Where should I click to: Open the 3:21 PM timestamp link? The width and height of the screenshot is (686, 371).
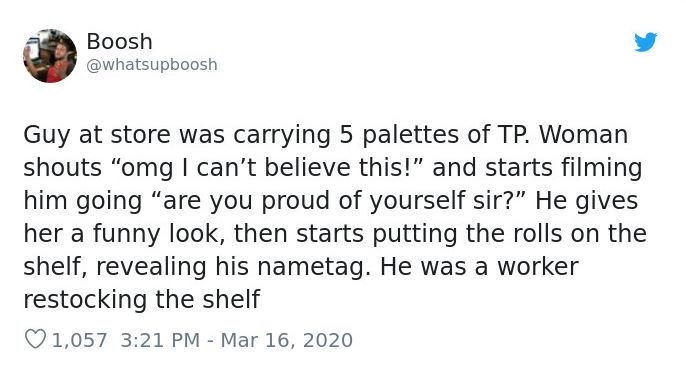point(160,340)
